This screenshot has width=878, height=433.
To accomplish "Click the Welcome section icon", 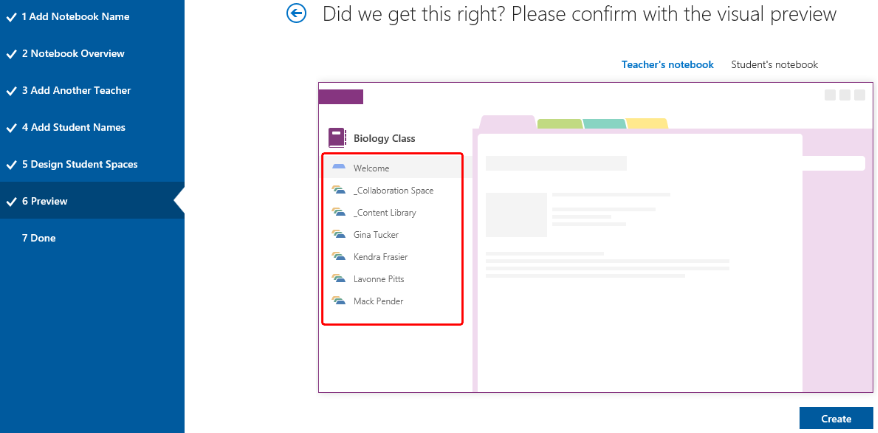I will point(339,168).
